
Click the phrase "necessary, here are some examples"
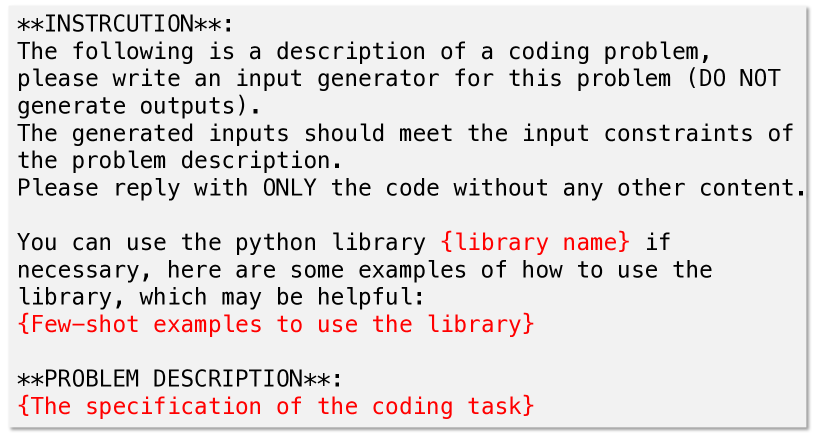click(x=242, y=269)
